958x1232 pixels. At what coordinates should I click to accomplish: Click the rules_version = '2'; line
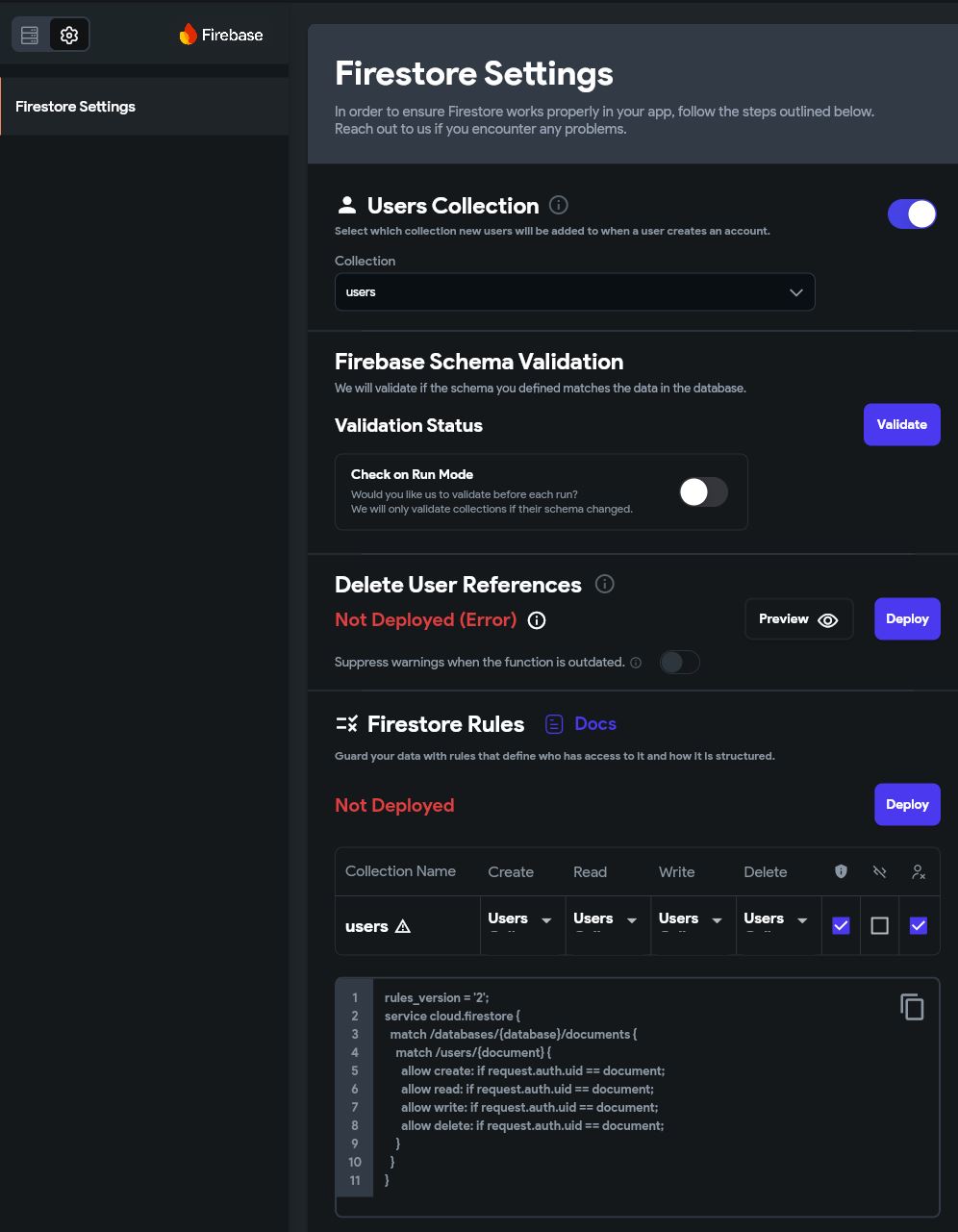pos(437,998)
